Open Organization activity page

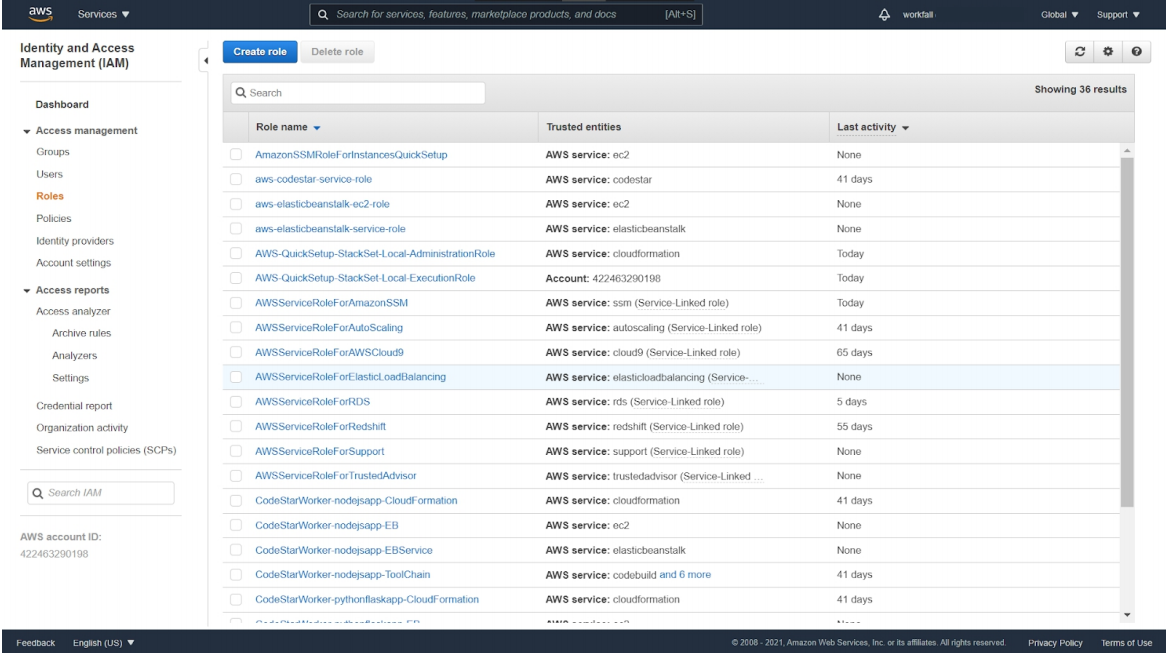[82, 428]
